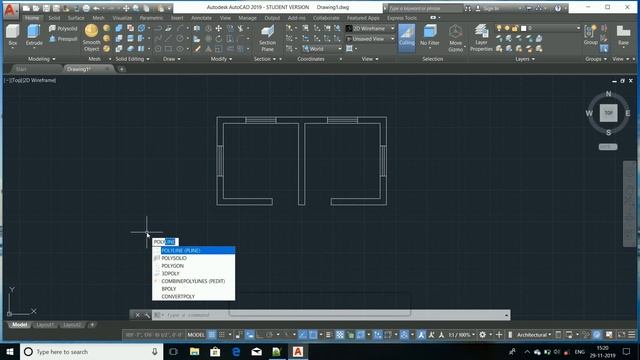Switch to the Layout1 tab
Viewport: 640px width, 360px height.
(45, 325)
